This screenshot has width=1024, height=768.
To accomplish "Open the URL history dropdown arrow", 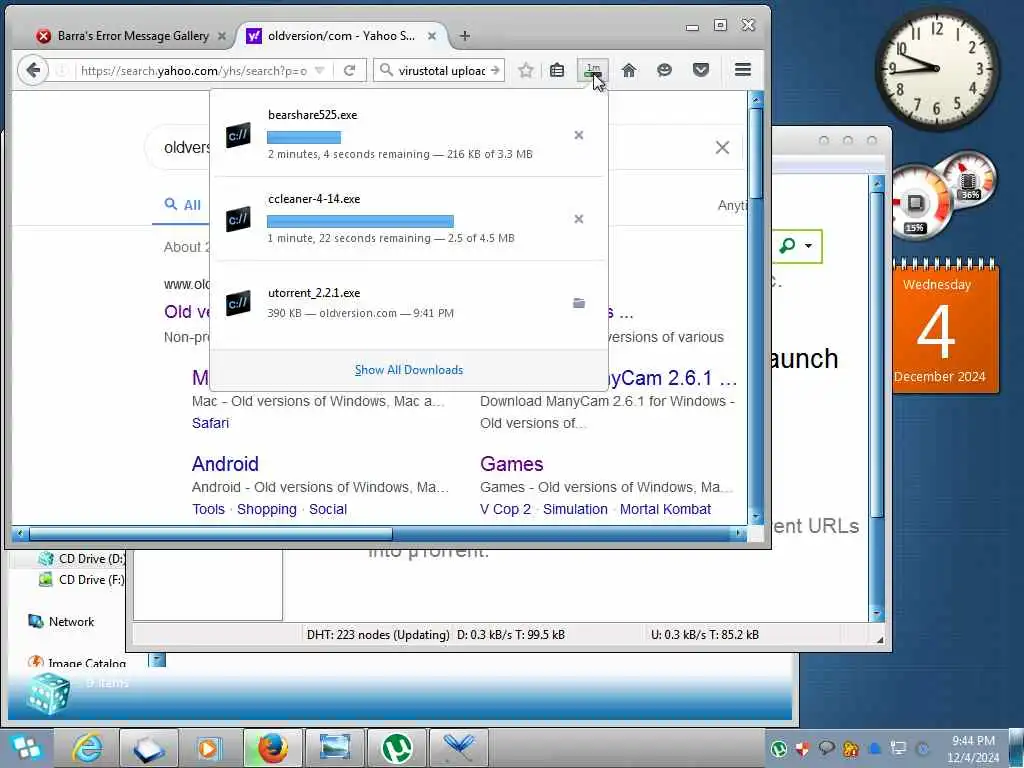I will [319, 71].
